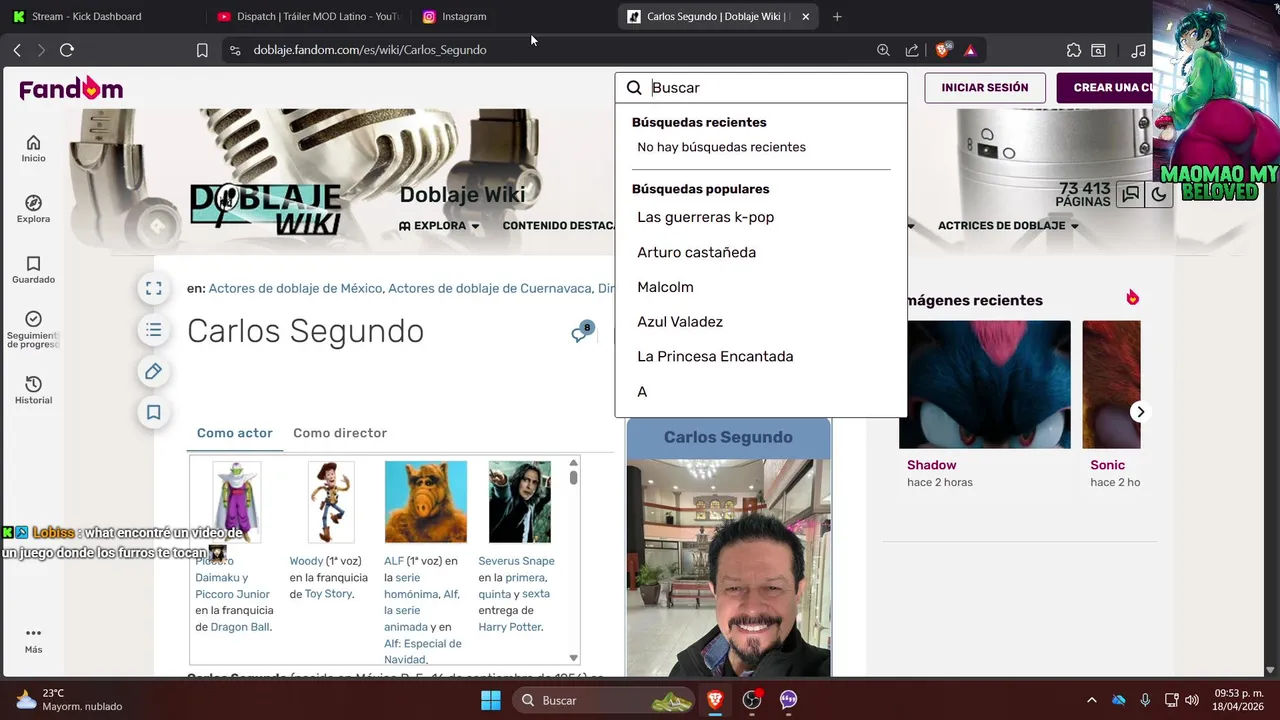The image size is (1280, 720).
Task: Open browser extensions puzzle icon
Action: pyautogui.click(x=1074, y=50)
